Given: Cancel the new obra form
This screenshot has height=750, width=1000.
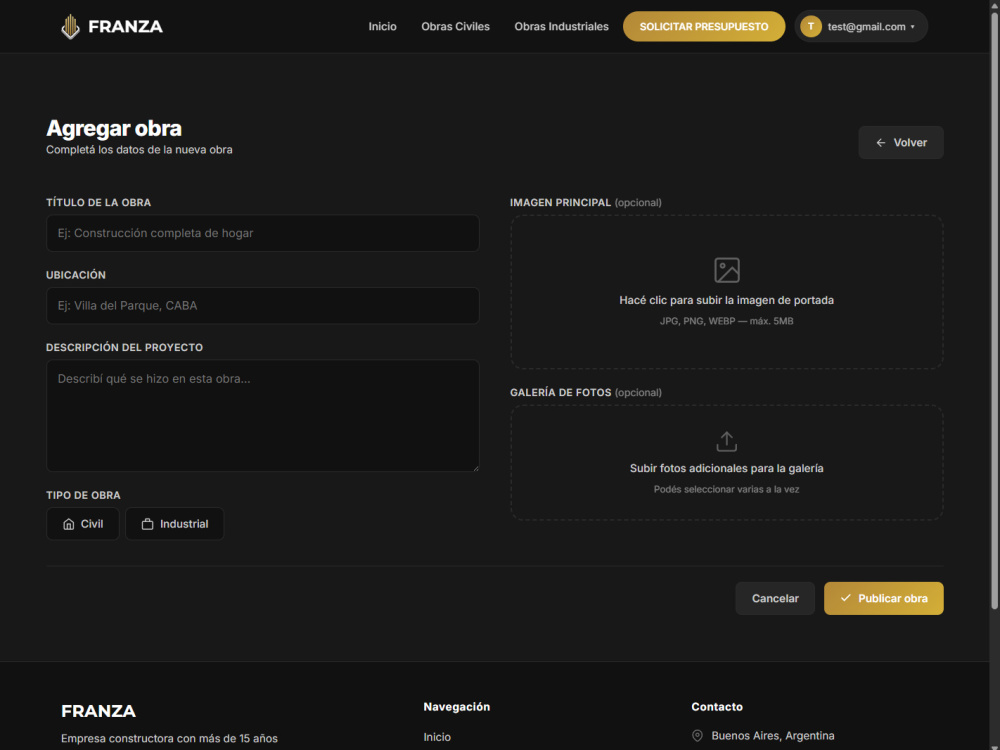Looking at the screenshot, I should point(775,598).
